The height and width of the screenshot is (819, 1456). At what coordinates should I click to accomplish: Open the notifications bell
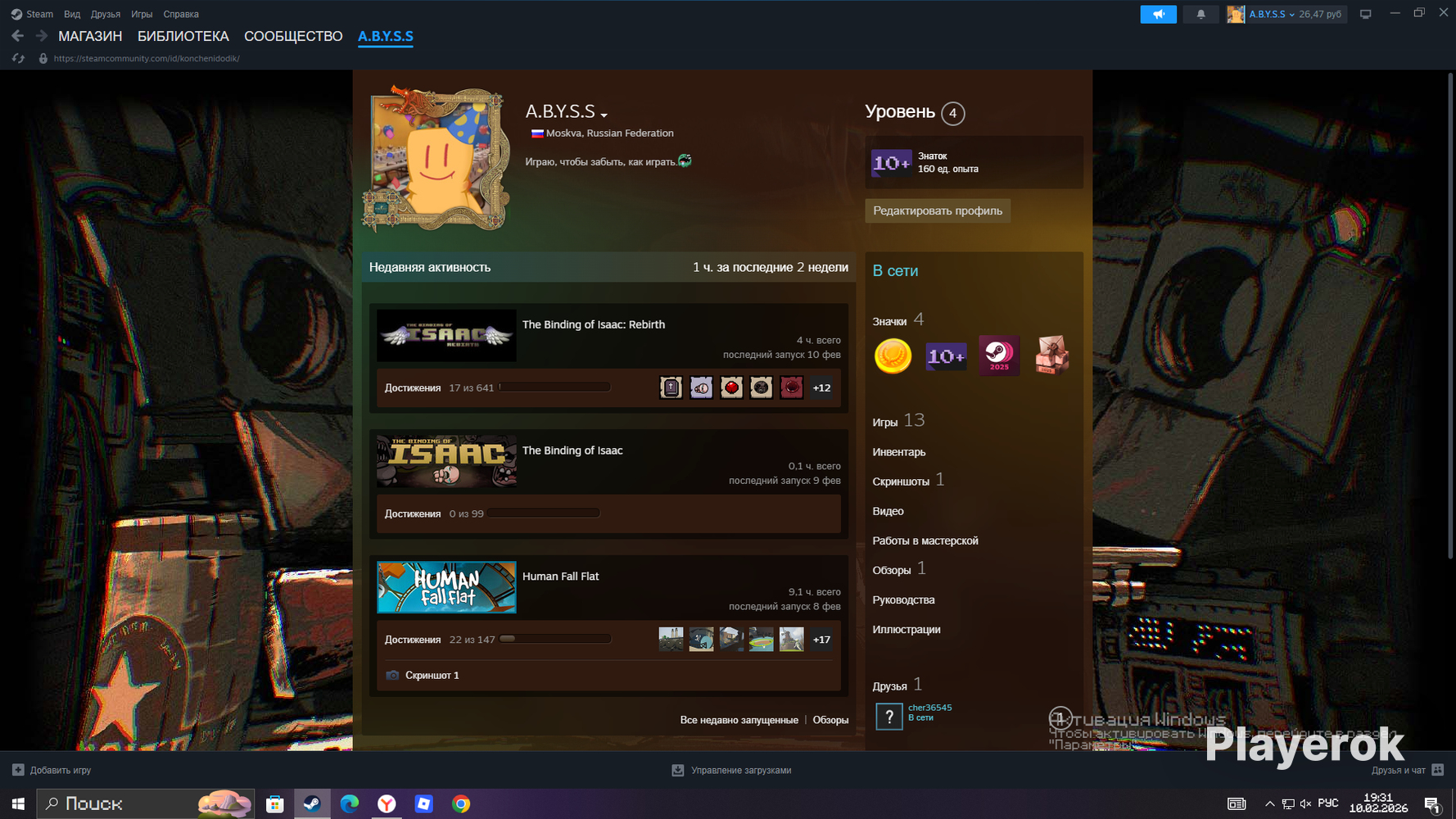pos(1201,14)
